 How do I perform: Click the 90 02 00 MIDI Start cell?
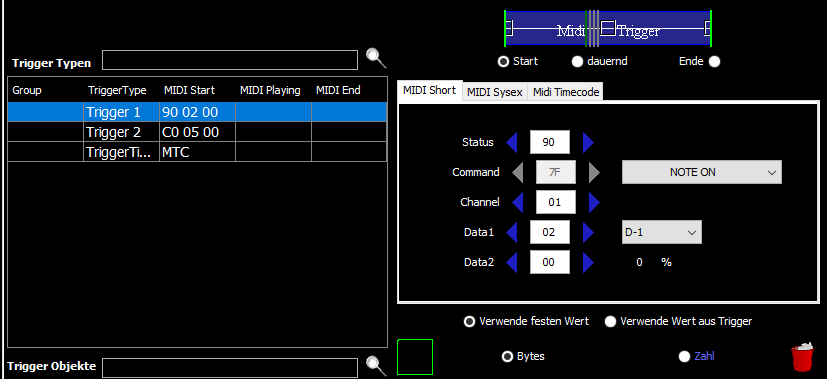tap(197, 112)
